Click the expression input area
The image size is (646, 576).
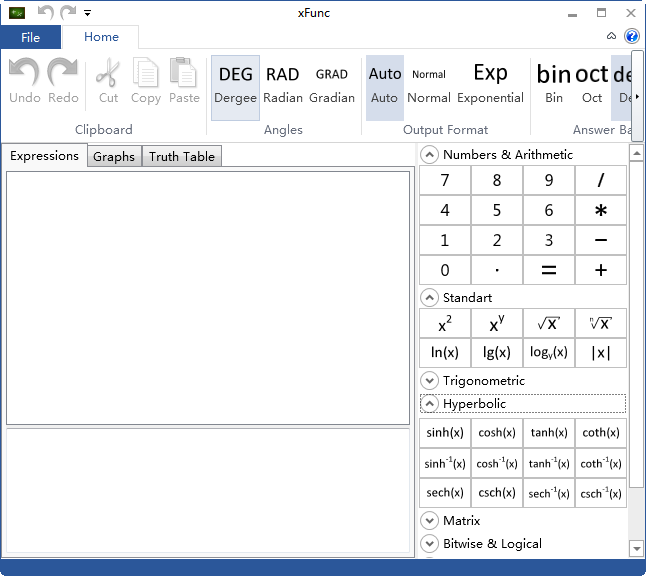pyautogui.click(x=208, y=298)
